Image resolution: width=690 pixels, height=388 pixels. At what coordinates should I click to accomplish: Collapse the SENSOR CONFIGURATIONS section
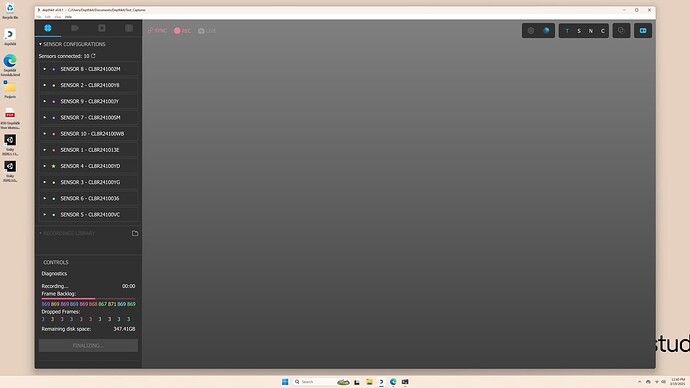point(40,44)
